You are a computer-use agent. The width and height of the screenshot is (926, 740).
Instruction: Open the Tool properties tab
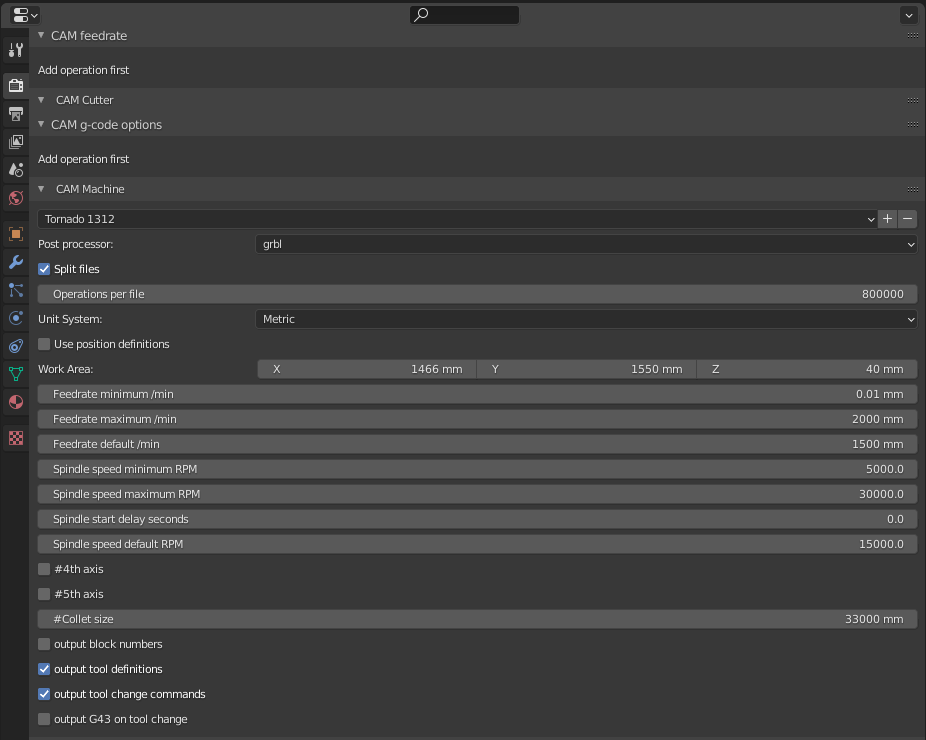15,50
